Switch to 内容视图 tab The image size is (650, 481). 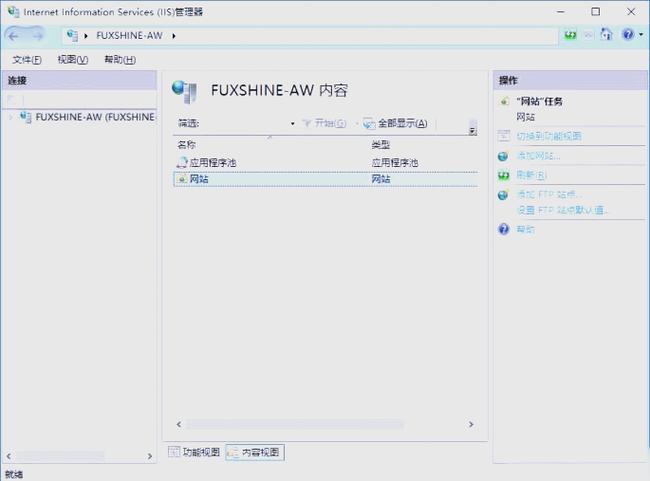[255, 452]
